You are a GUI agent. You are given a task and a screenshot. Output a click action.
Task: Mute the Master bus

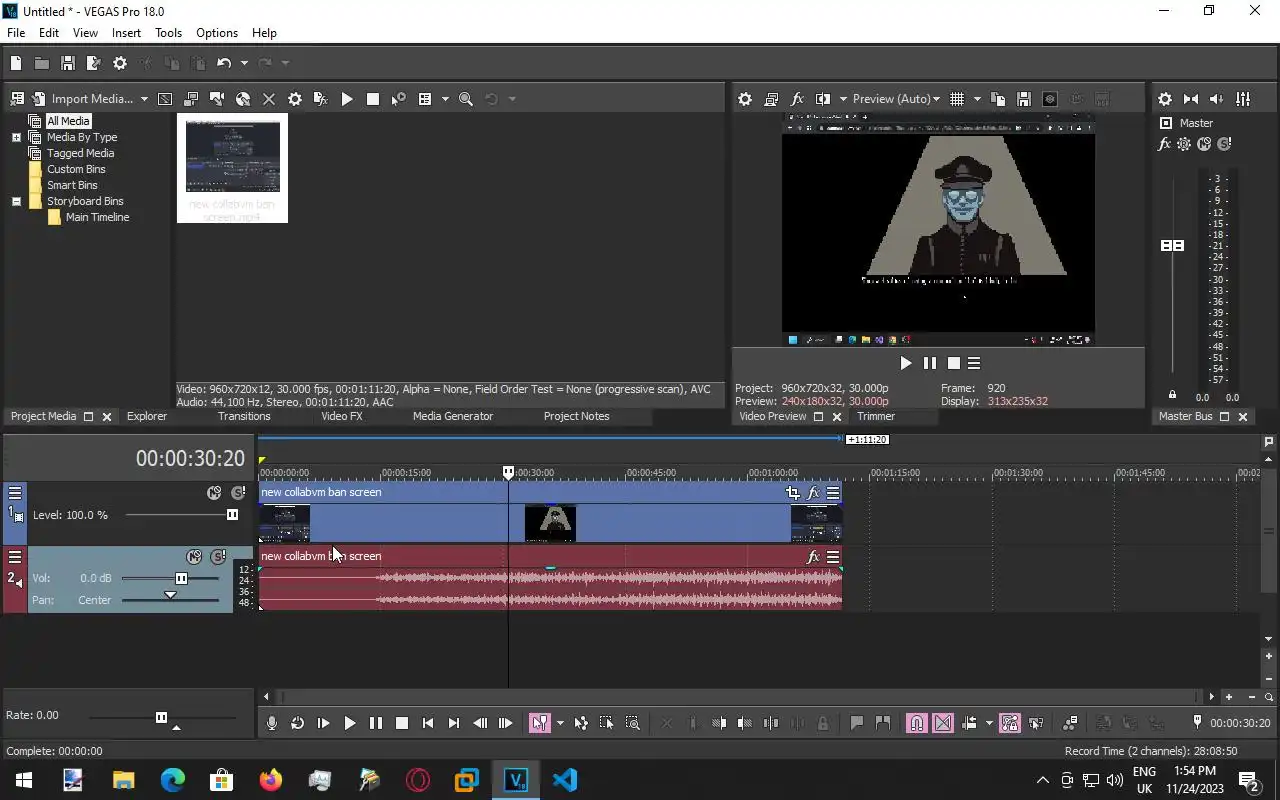[x=1204, y=144]
